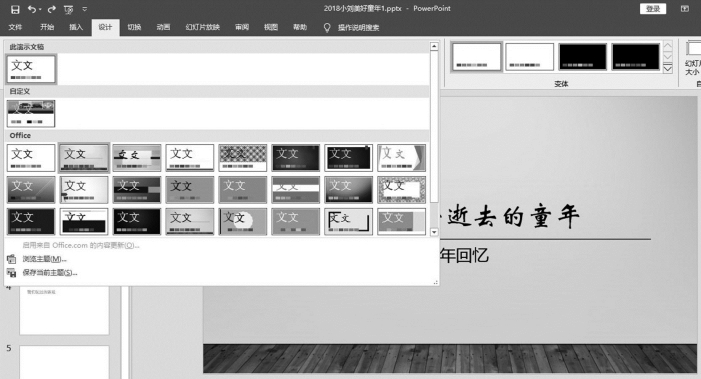Click the Save Current Theme icon

click(x=12, y=273)
